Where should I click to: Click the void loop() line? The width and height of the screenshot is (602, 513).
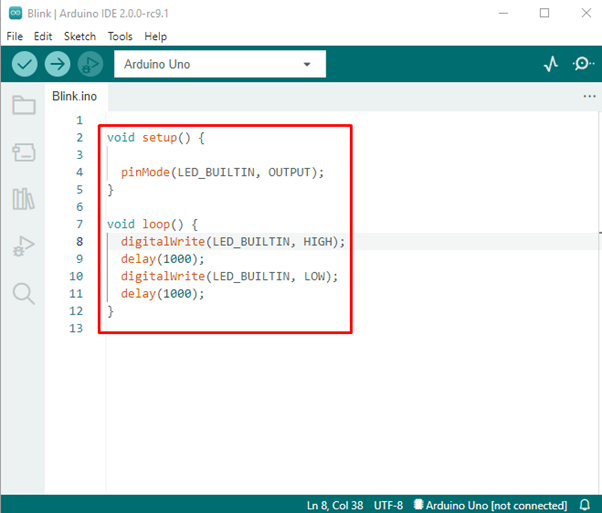click(x=152, y=224)
